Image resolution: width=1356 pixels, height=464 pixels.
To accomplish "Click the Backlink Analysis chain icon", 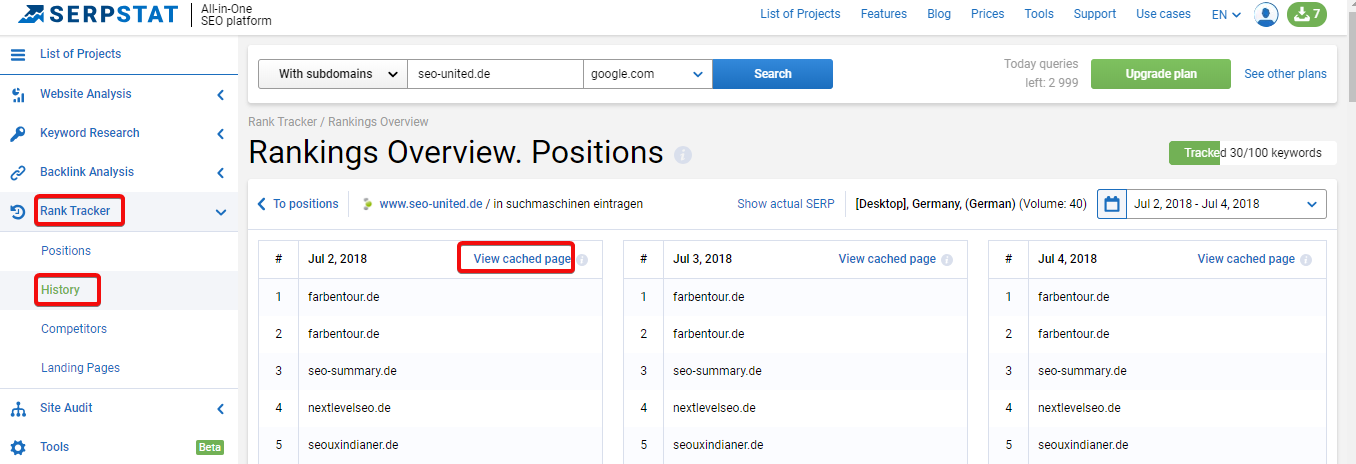I will [x=18, y=172].
